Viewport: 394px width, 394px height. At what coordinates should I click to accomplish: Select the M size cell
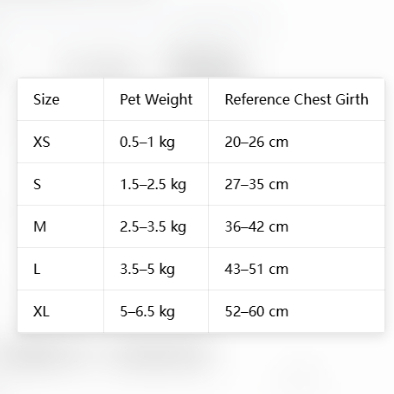coord(60,226)
